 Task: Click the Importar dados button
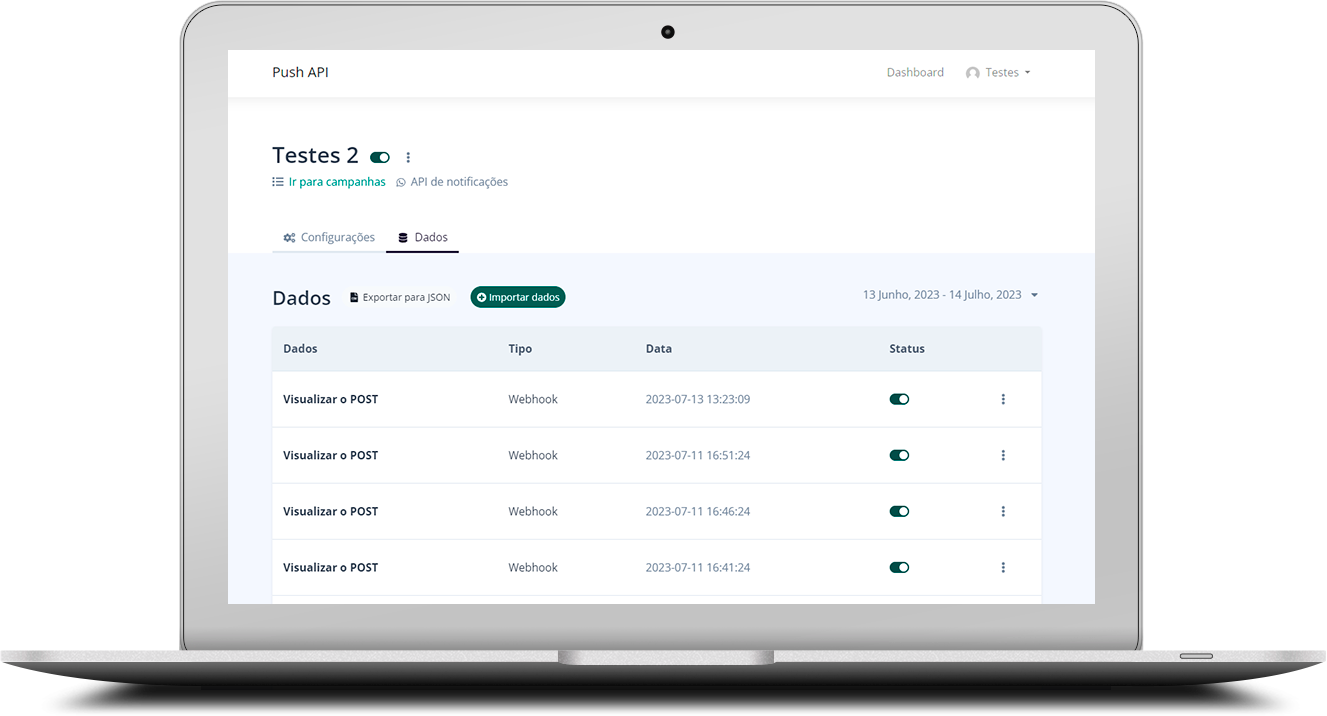(518, 297)
